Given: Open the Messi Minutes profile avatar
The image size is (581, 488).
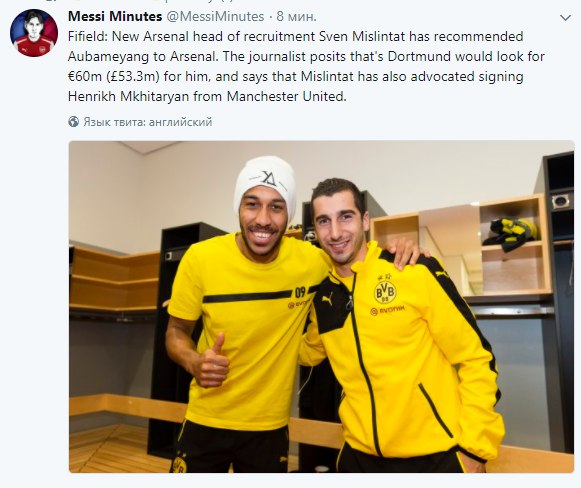Looking at the screenshot, I should click(x=34, y=33).
